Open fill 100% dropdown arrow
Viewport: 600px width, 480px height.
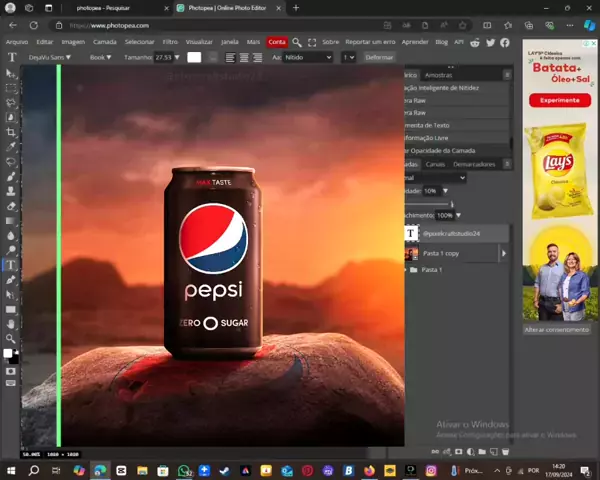point(458,216)
